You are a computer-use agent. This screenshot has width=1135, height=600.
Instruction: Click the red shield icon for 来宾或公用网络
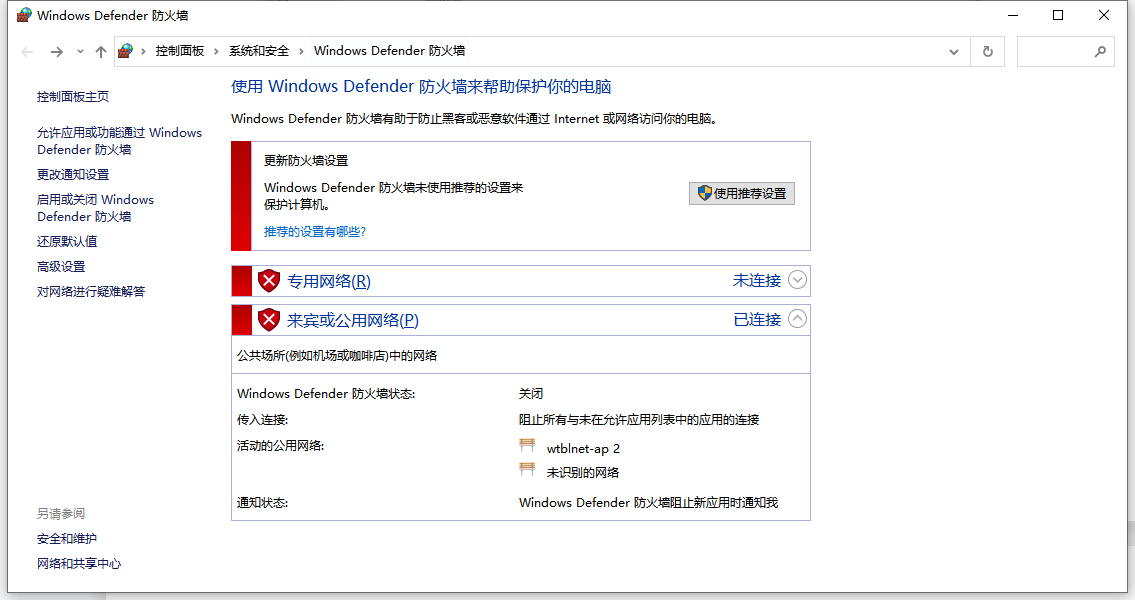pyautogui.click(x=268, y=320)
